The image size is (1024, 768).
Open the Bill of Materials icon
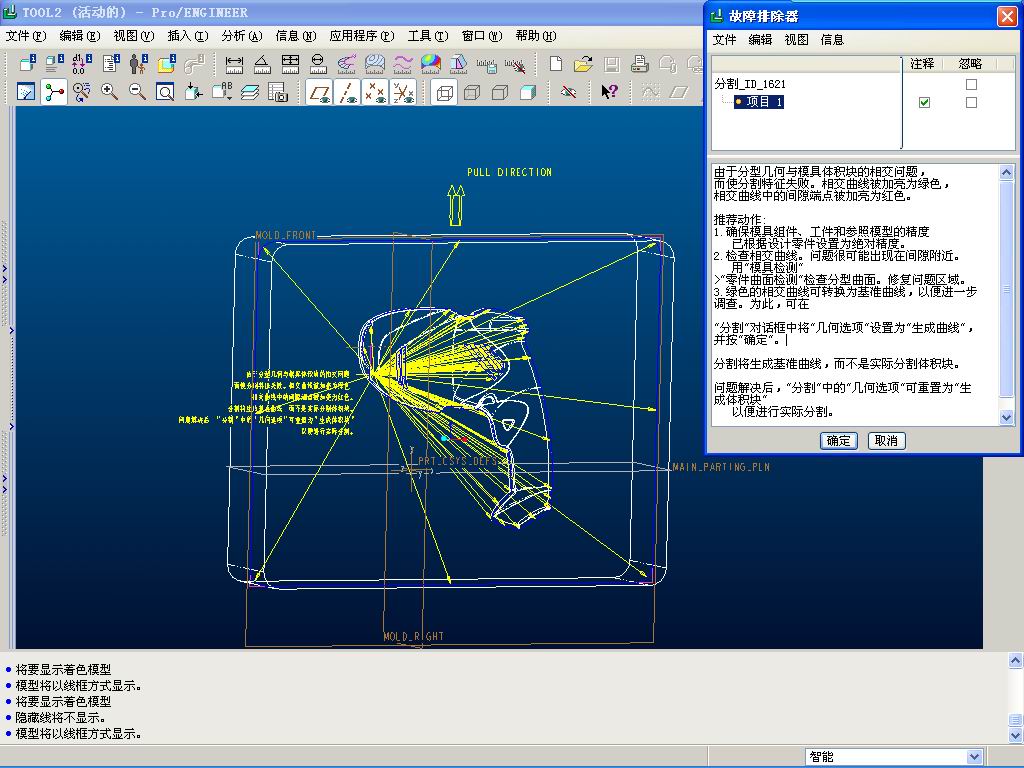click(x=110, y=64)
